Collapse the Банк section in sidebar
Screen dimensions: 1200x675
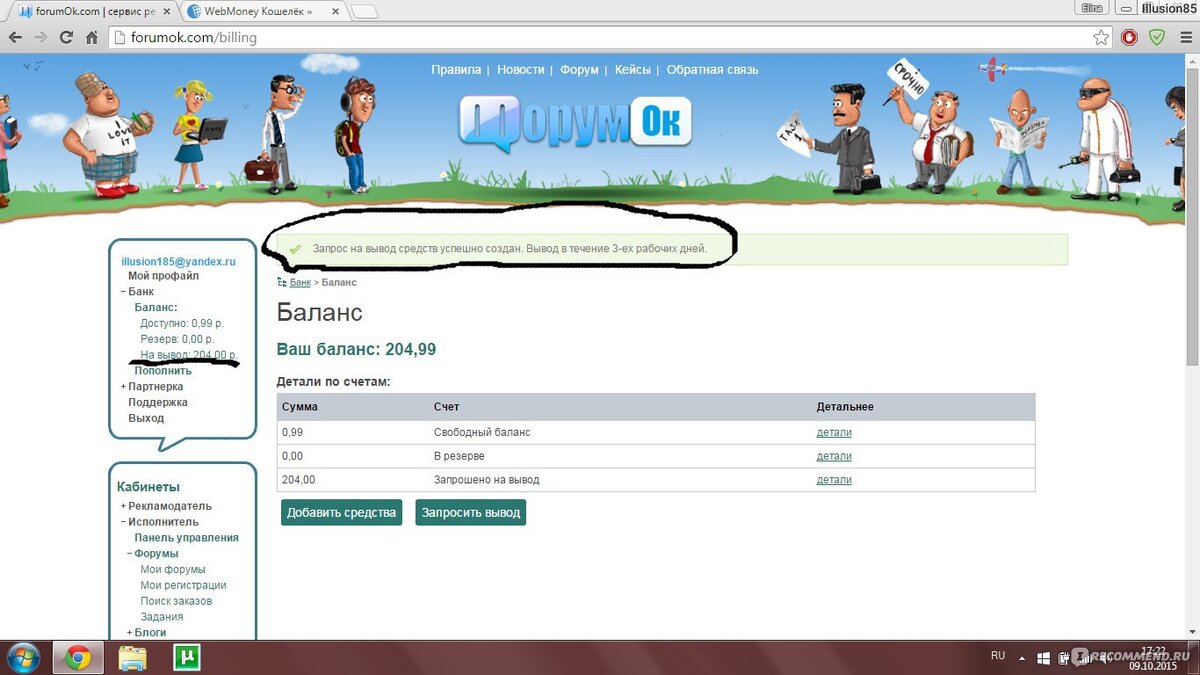[x=124, y=292]
